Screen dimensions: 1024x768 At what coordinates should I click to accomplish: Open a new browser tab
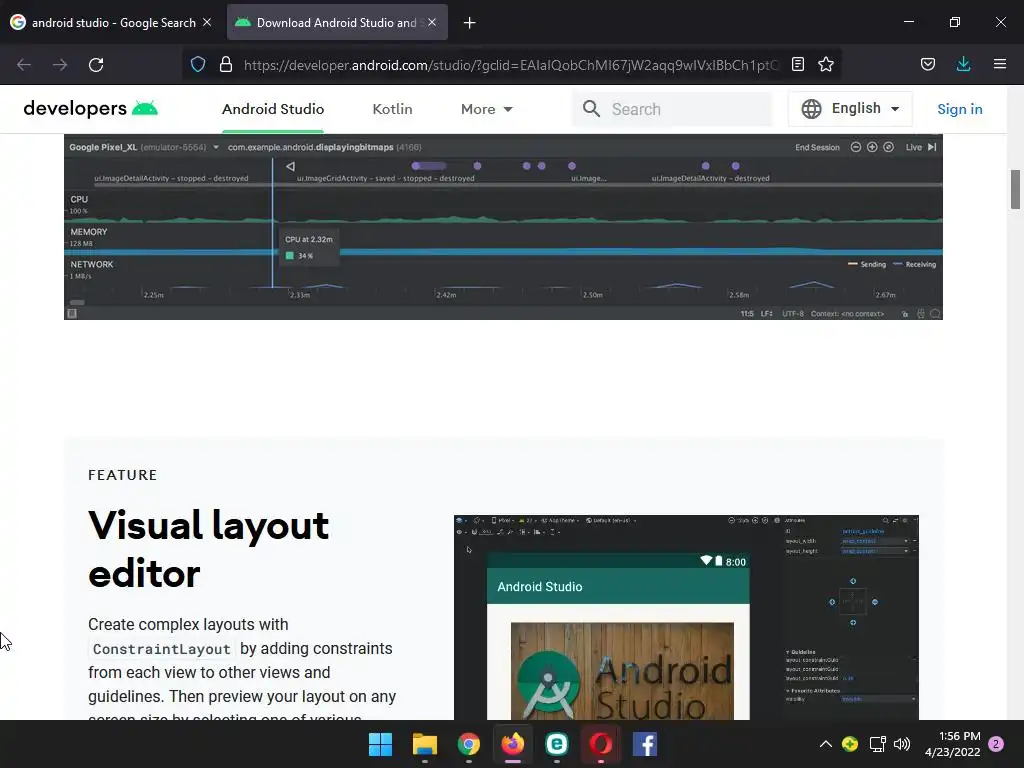pos(470,23)
